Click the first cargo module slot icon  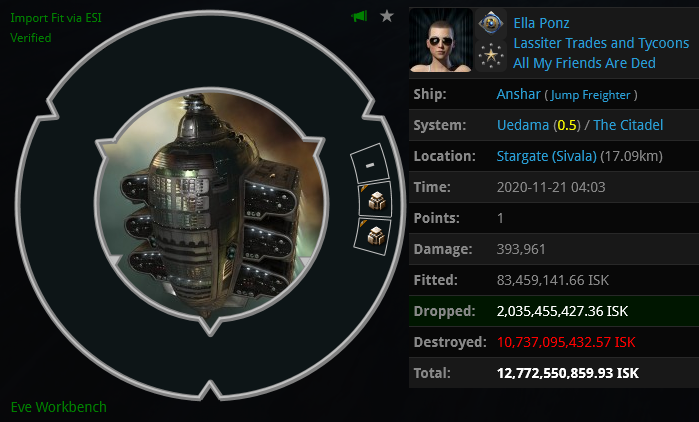click(376, 200)
